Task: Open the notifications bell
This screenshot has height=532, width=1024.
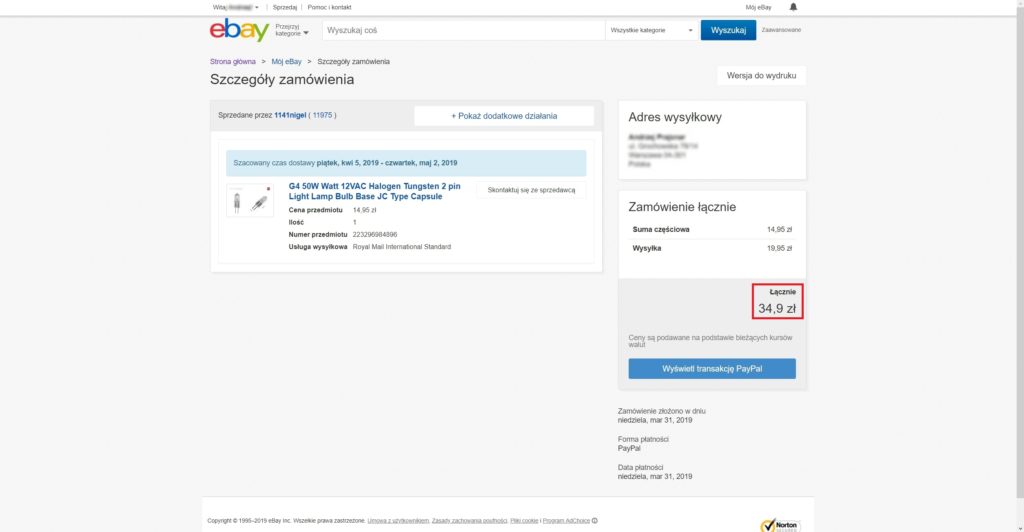Action: click(794, 7)
